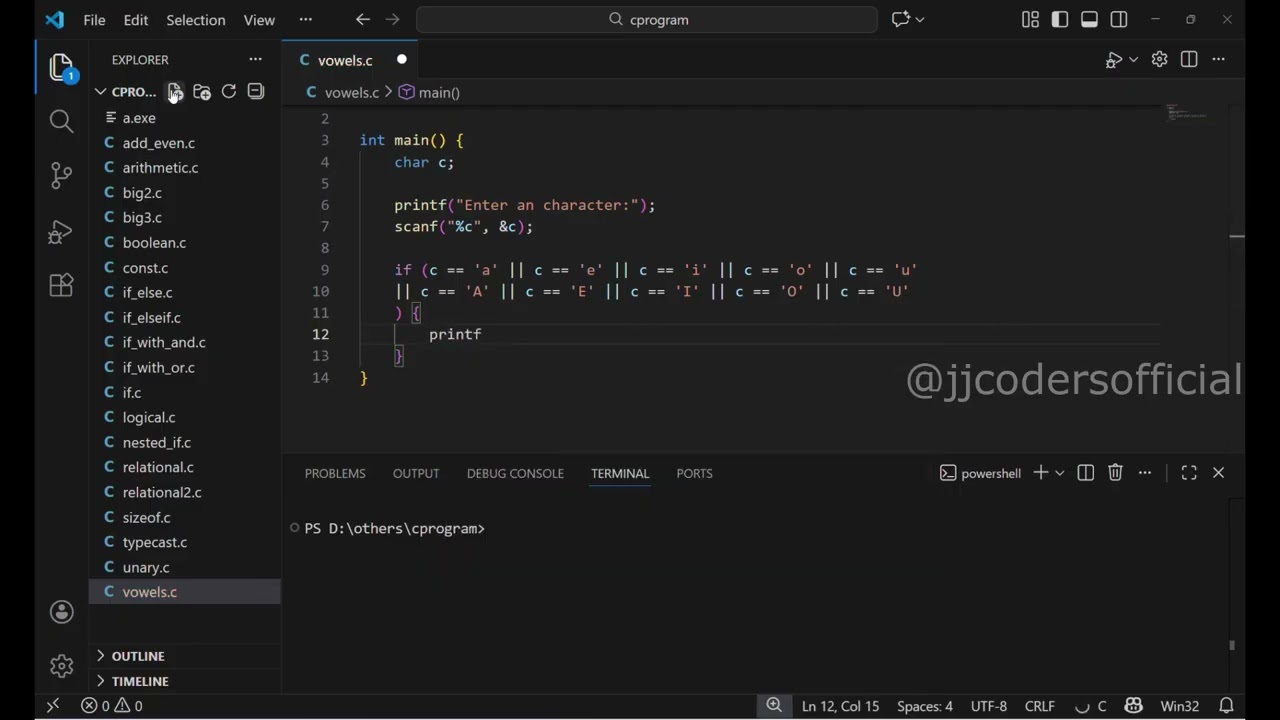Open Accounts menu in activity bar
Viewport: 1280px width, 720px height.
click(61, 612)
